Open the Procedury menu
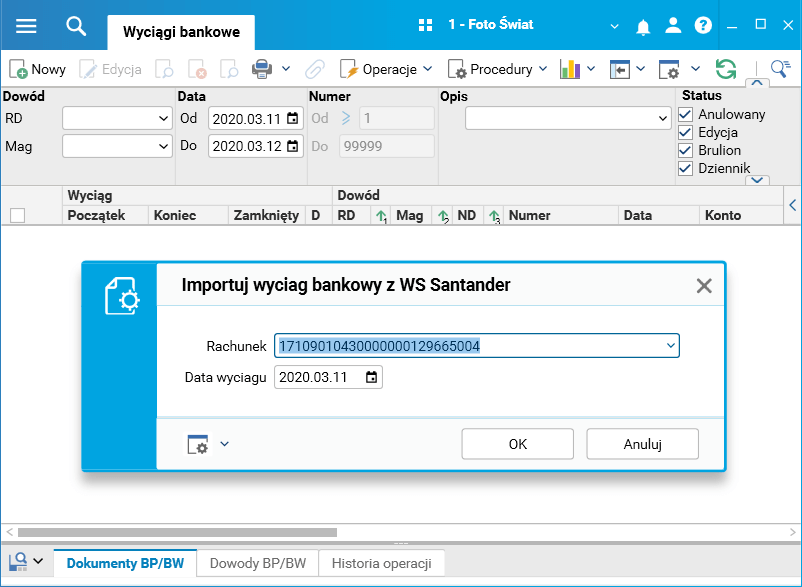802x587 pixels. tap(497, 69)
